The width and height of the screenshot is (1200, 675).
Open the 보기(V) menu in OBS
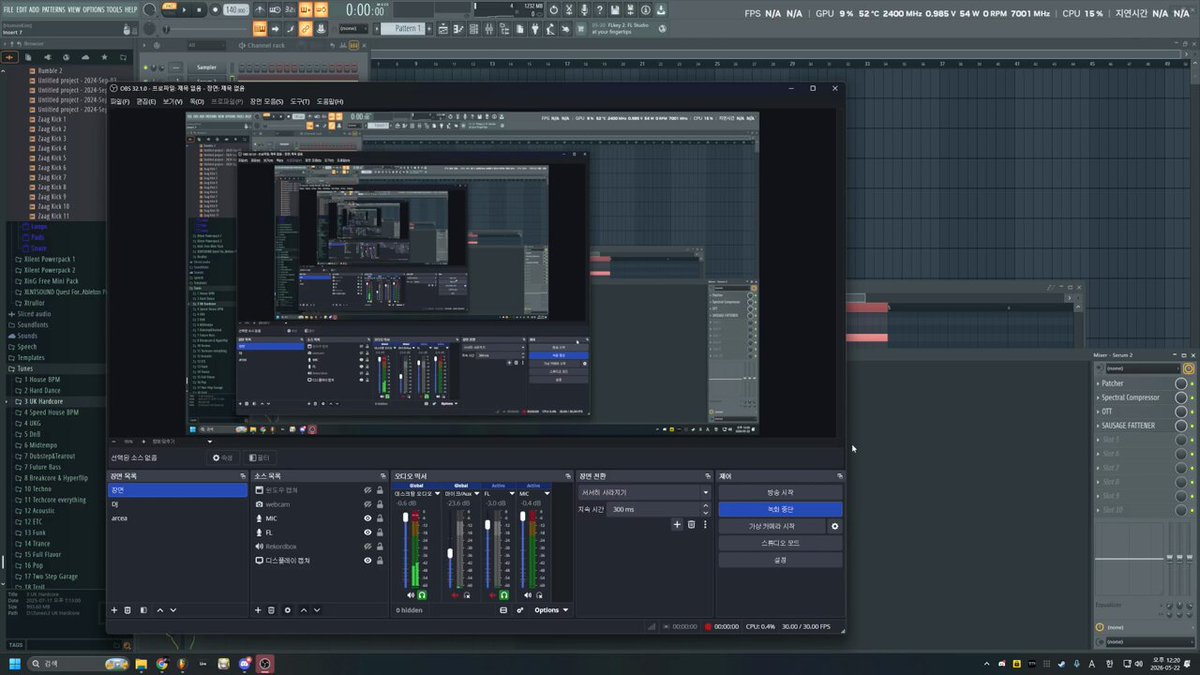point(172,102)
